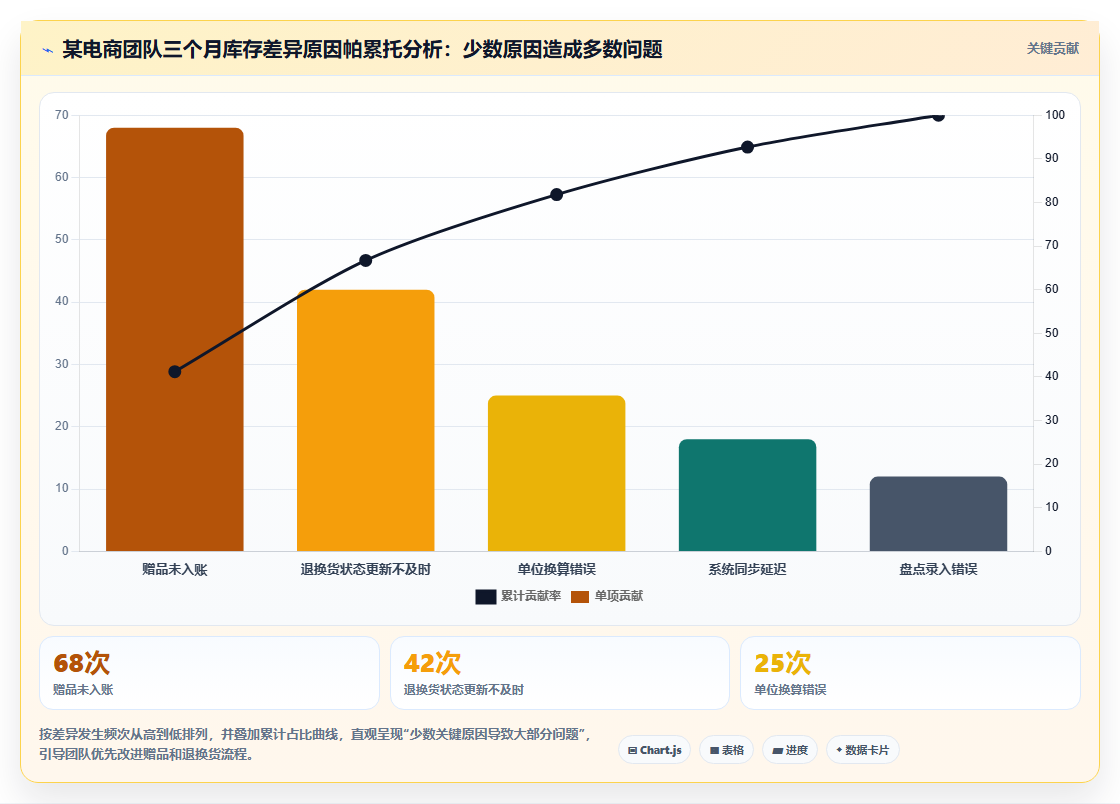Click the 50 tick on the right axis
Screen dimensions: 1120x804
(x=1051, y=333)
